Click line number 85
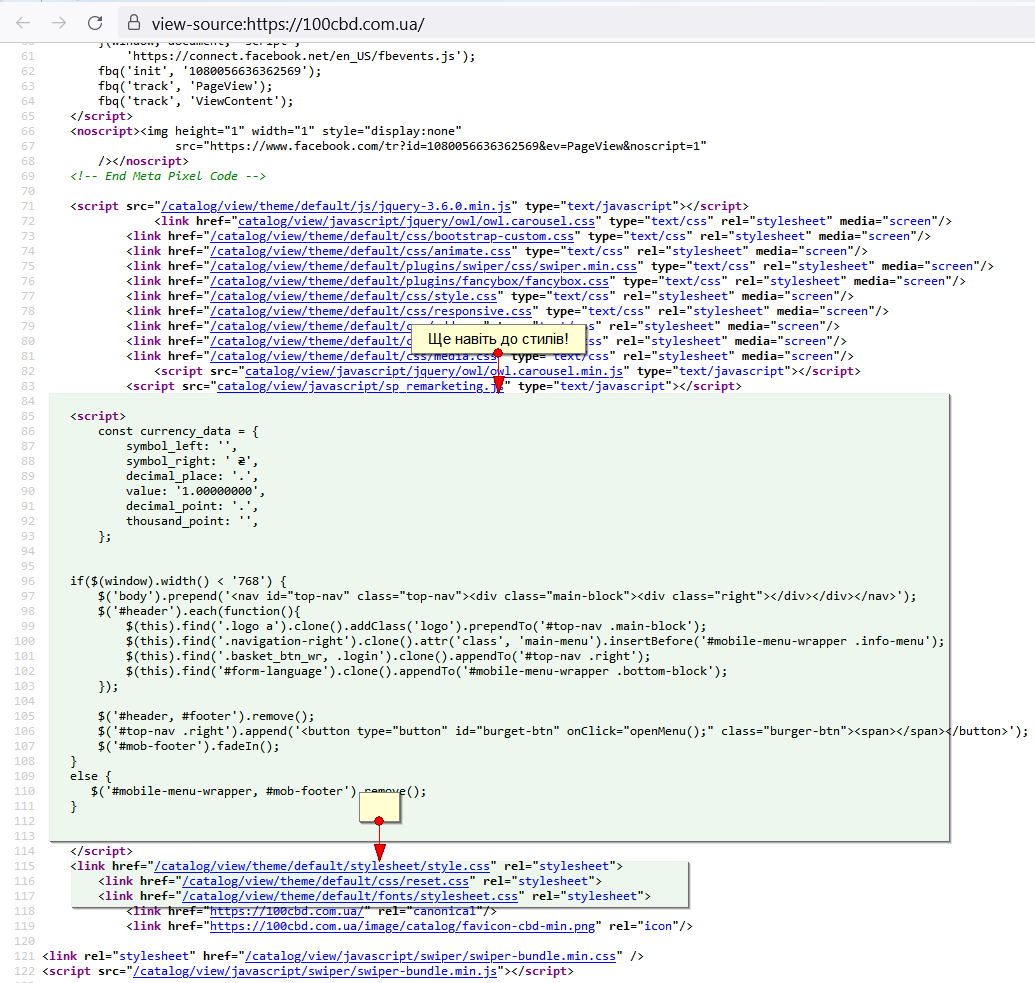Viewport: 1035px width, 983px height. click(28, 417)
